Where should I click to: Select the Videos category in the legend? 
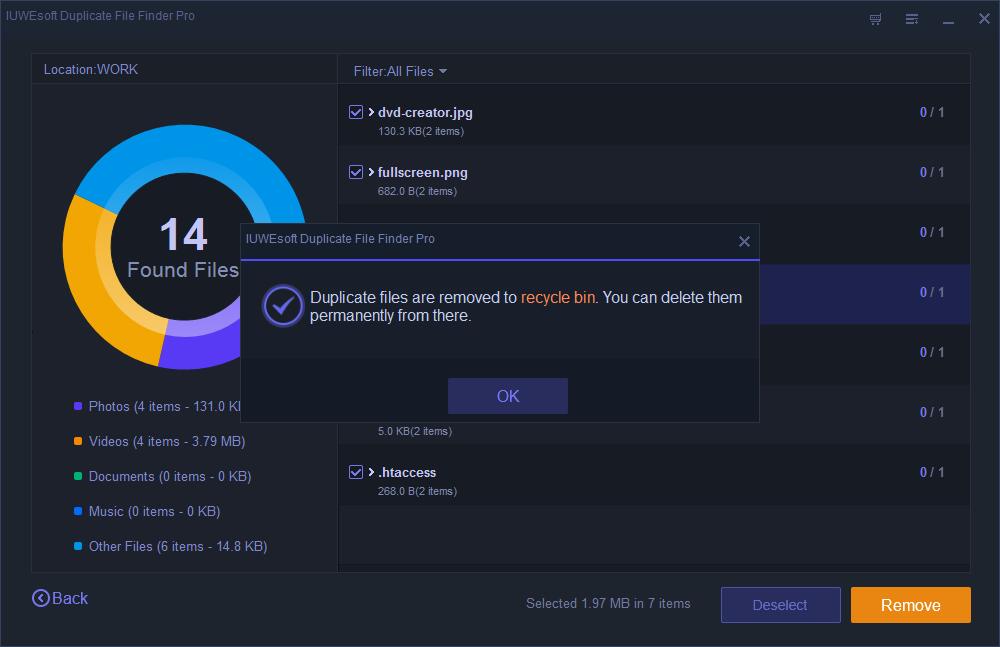pos(166,441)
